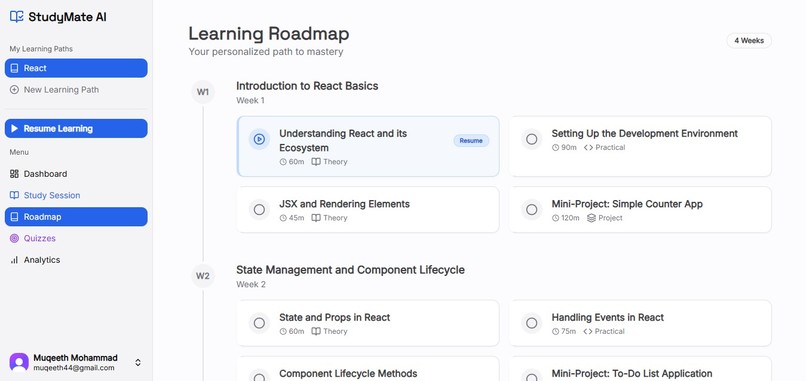The image size is (806, 381).
Task: Click the Study Session open-book icon
Action: (14, 195)
